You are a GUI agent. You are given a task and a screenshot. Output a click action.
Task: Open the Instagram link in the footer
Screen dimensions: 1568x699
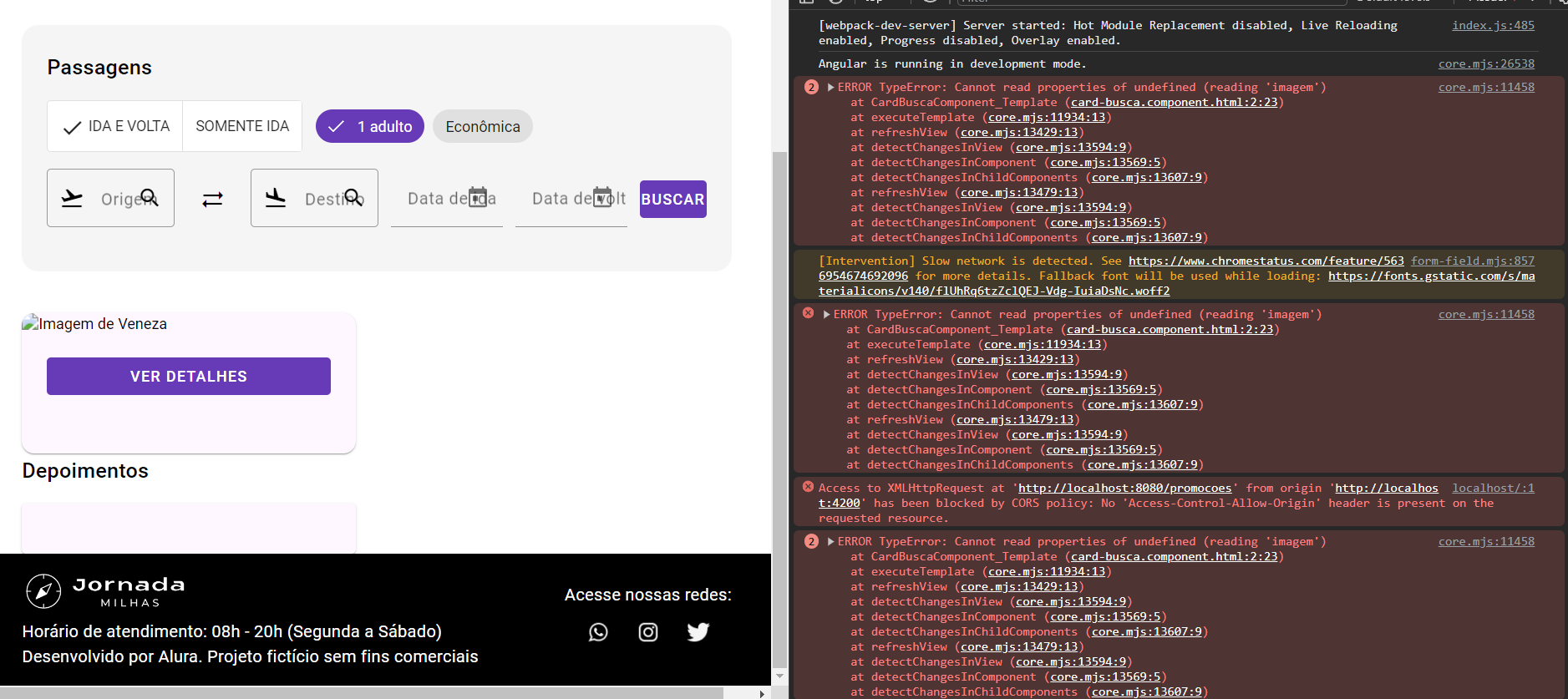[x=648, y=632]
